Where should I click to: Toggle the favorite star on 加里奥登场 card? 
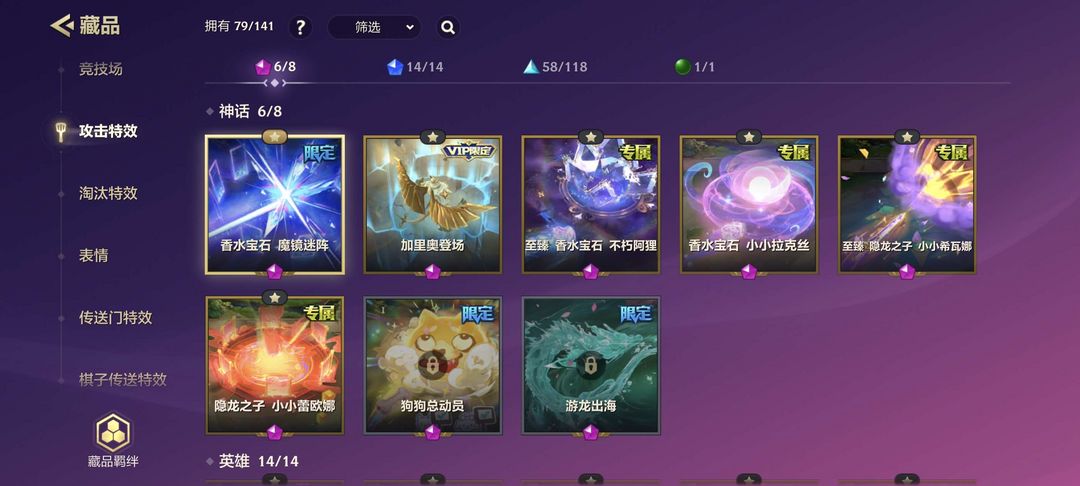433,137
